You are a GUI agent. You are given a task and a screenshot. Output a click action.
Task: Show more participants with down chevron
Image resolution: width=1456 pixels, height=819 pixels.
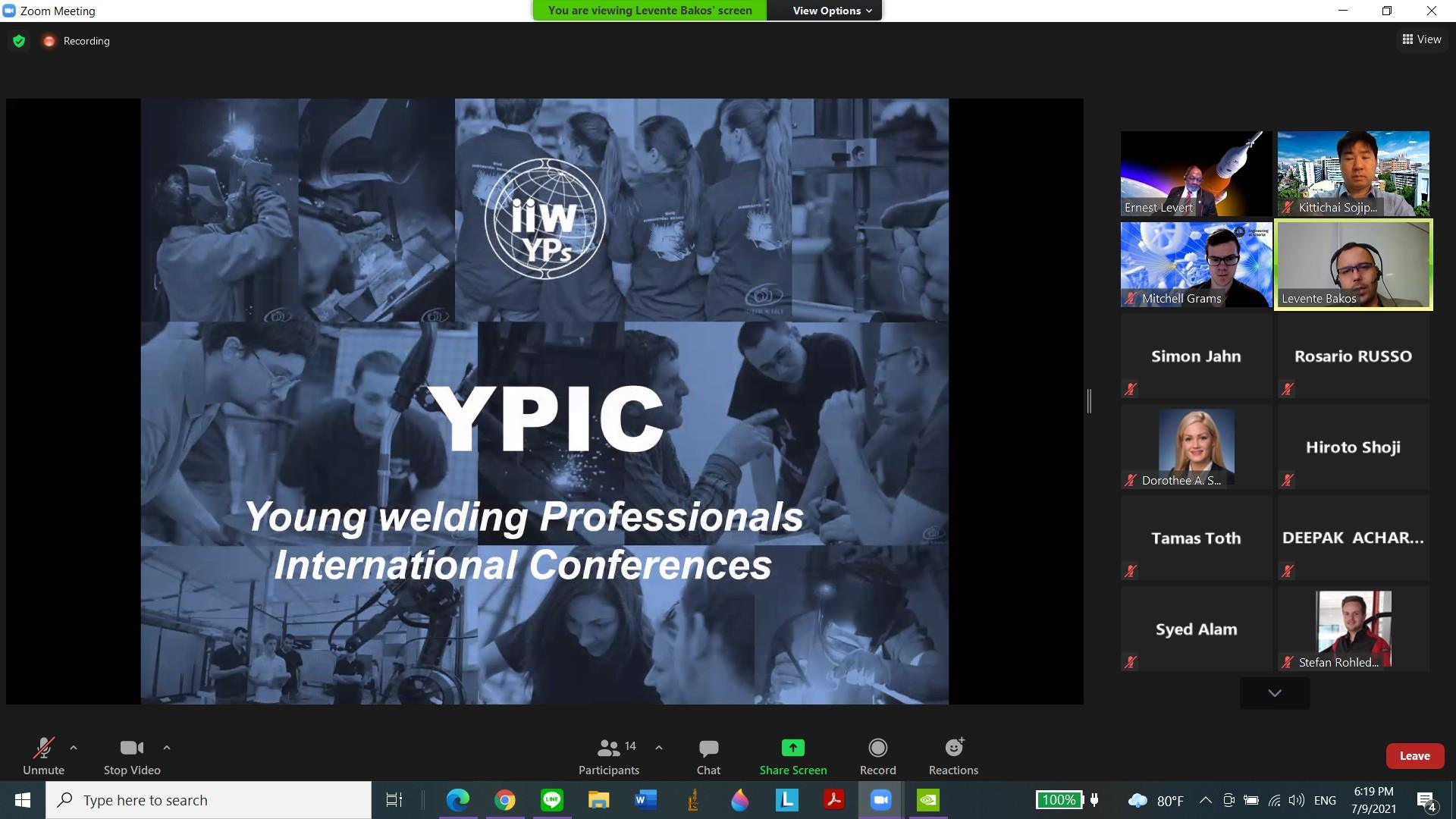point(1275,693)
